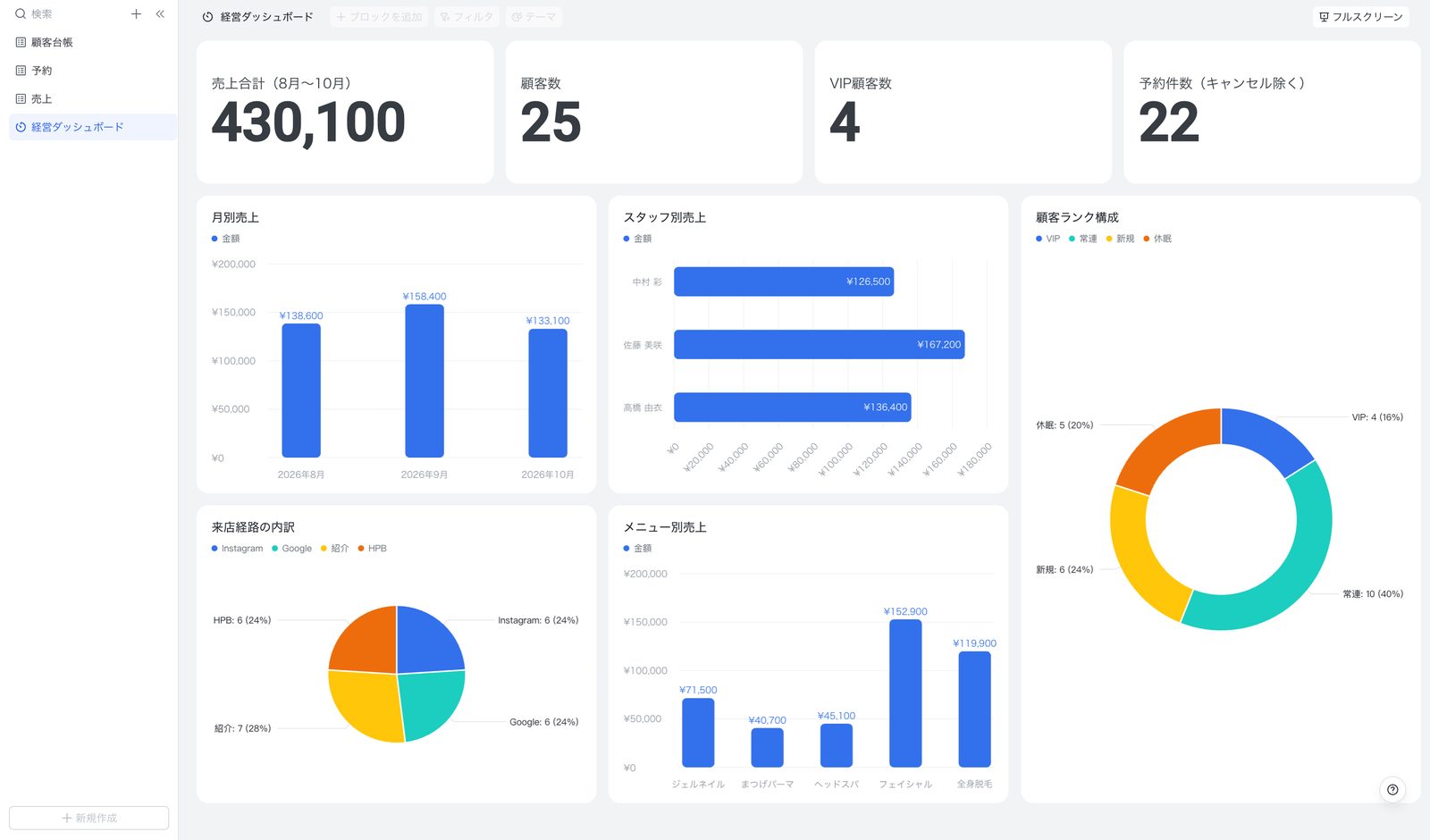This screenshot has height=840, width=1430.
Task: Click the テーマ button in toolbar
Action: click(x=534, y=17)
